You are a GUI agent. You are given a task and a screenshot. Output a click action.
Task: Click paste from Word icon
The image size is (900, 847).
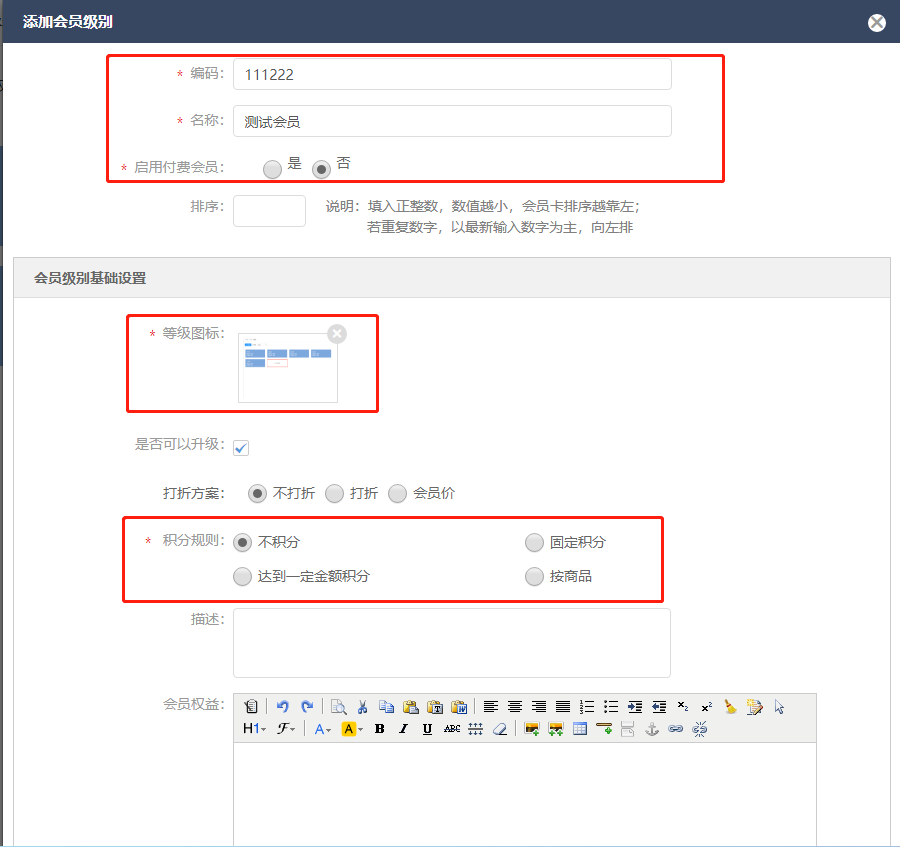point(459,706)
